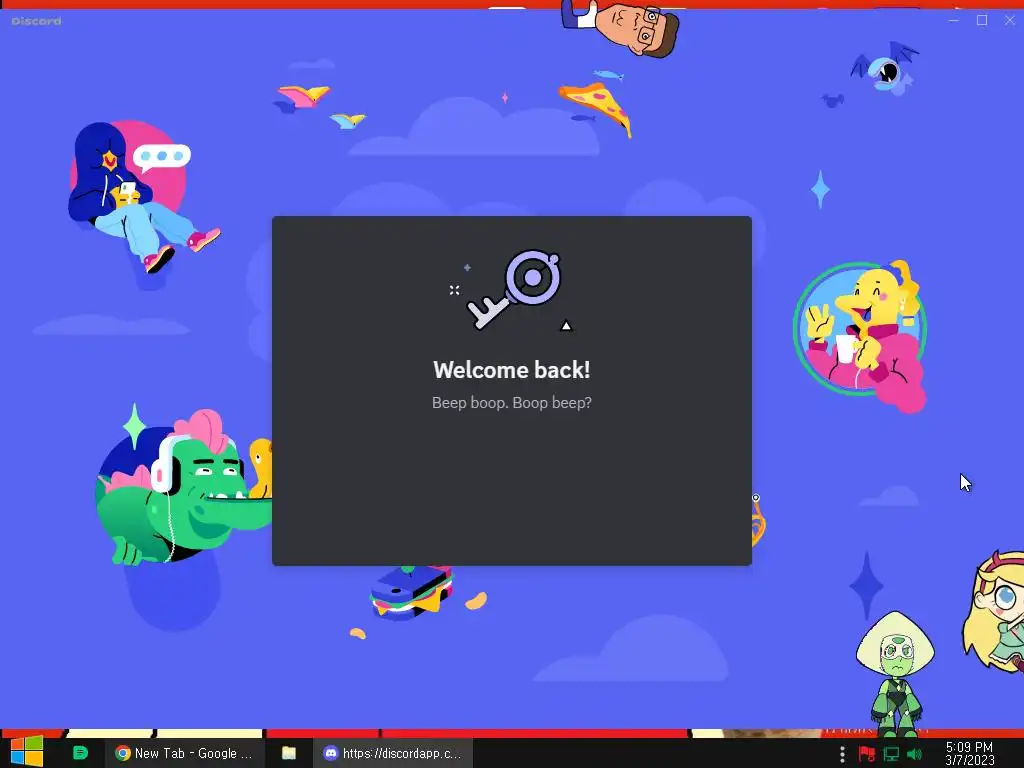Select the discordapp.com taskbar item
The width and height of the screenshot is (1024, 768).
click(392, 753)
